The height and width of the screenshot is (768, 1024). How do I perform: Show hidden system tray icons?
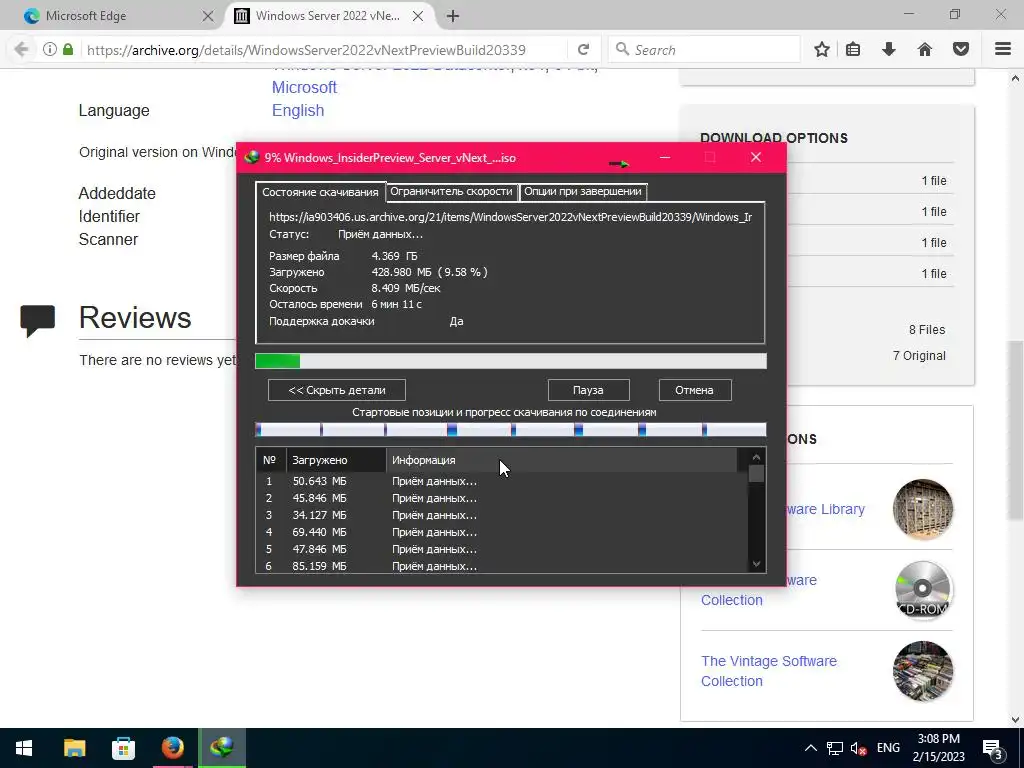tap(810, 748)
